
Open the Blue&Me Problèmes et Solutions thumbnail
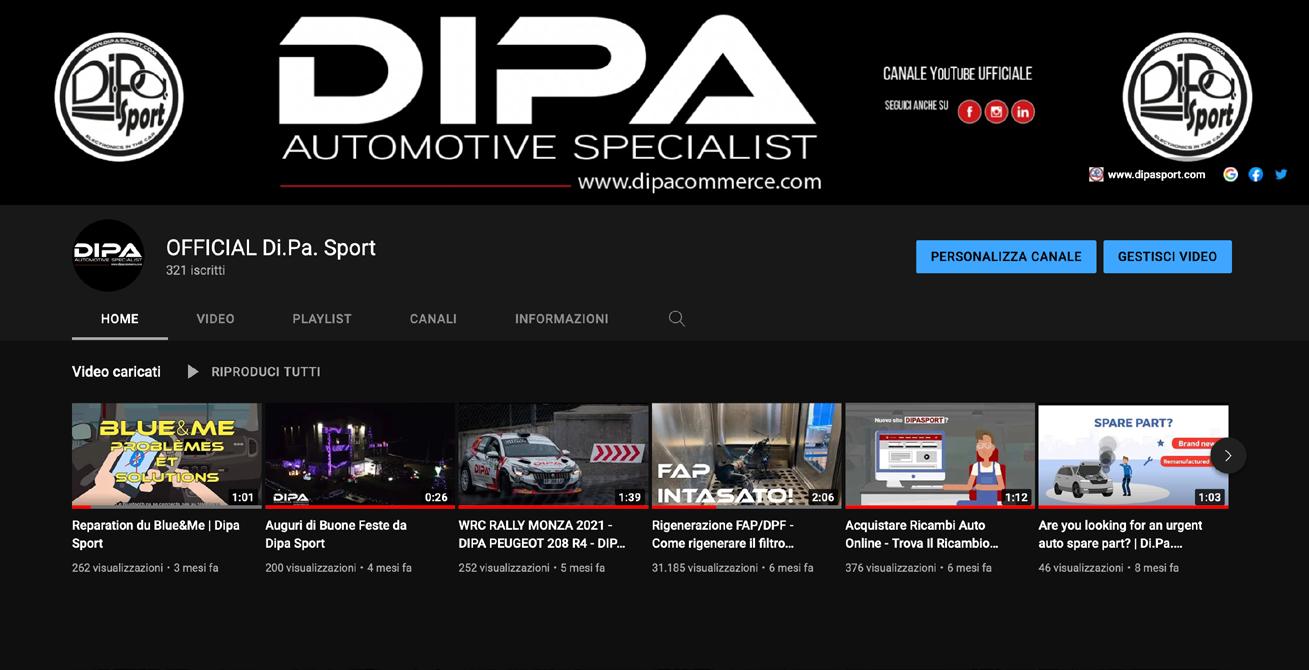point(166,456)
